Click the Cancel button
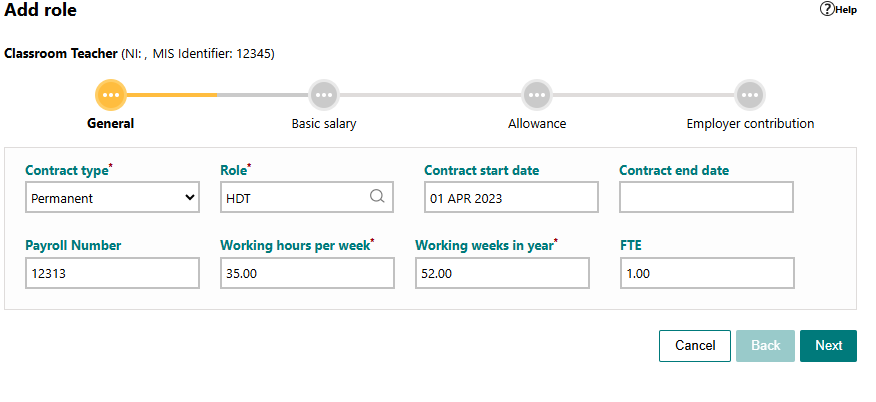This screenshot has height=402, width=876. click(695, 346)
